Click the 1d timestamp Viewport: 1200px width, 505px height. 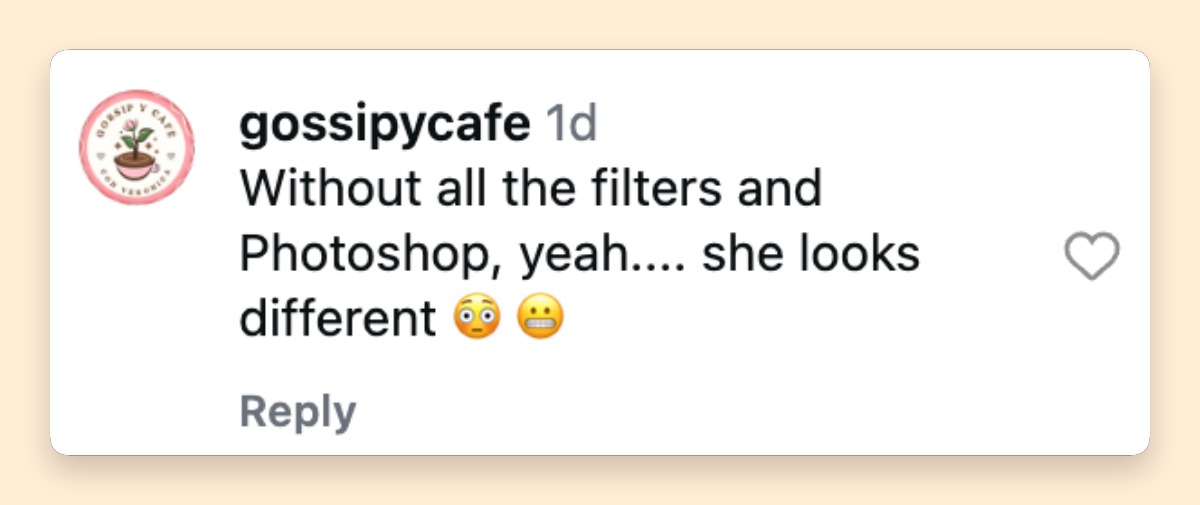570,123
